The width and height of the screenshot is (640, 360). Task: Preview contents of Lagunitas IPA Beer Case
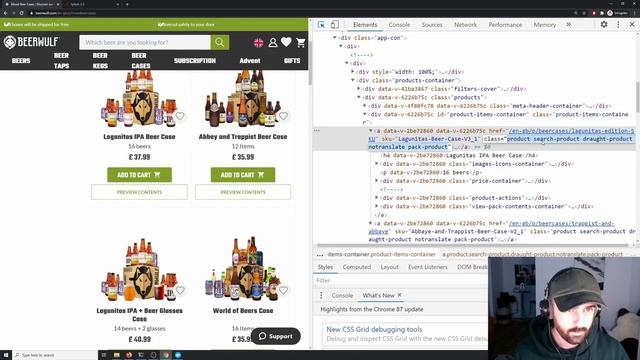click(139, 192)
